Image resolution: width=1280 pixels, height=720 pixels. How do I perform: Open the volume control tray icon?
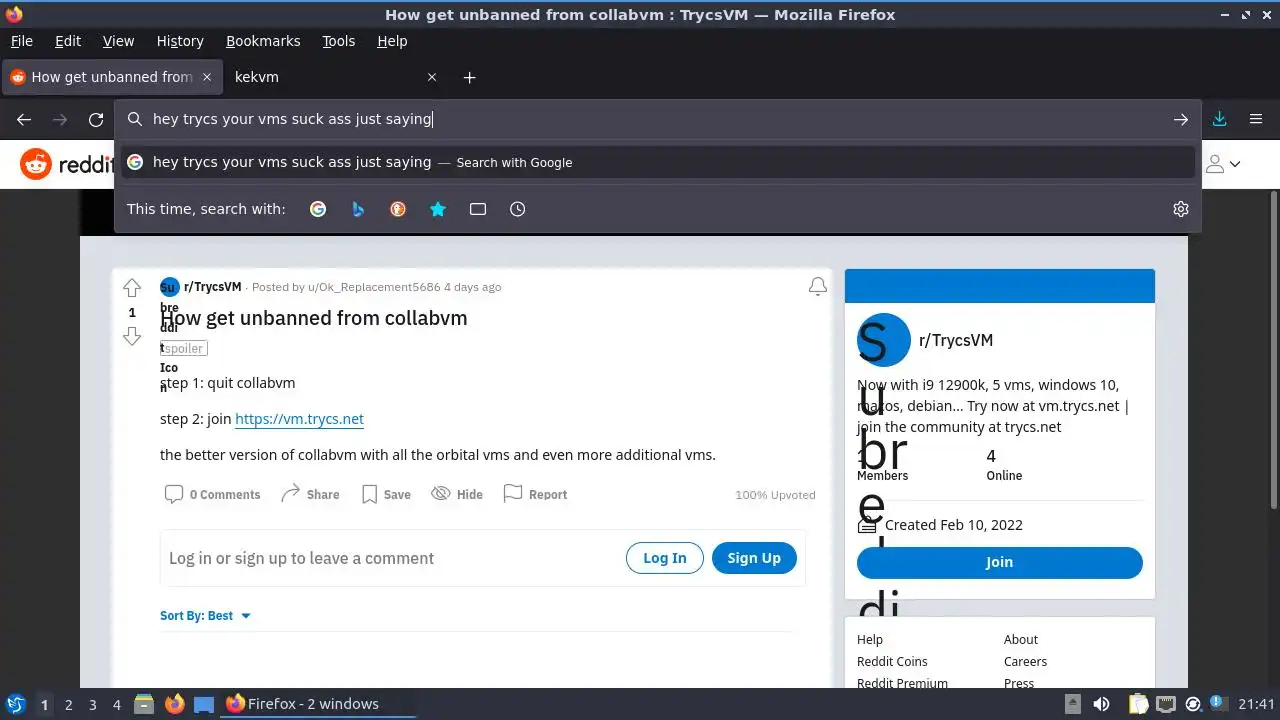tap(1101, 704)
